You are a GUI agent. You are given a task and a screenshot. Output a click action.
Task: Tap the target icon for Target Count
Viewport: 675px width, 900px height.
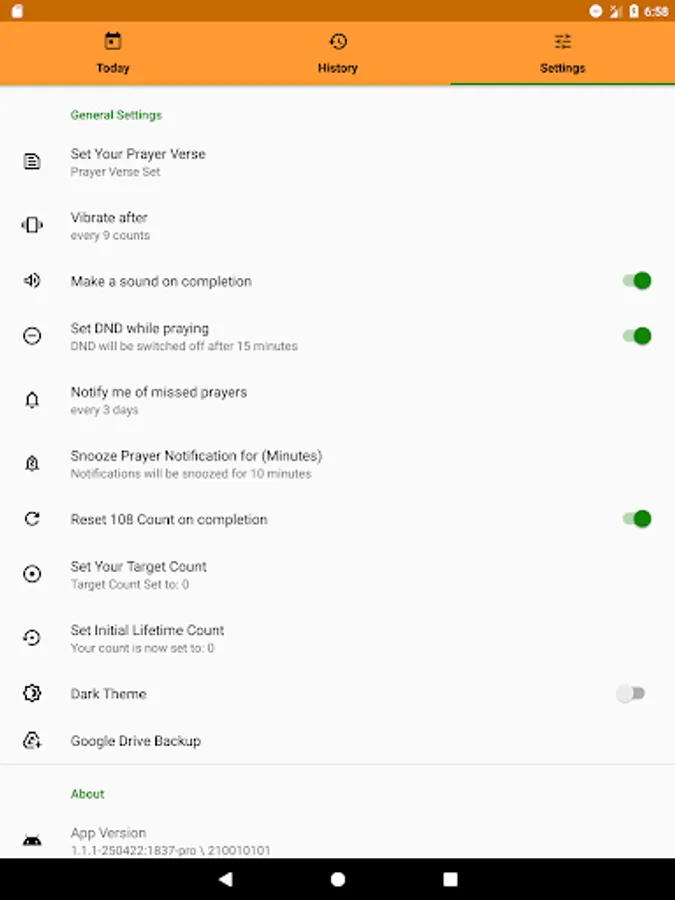(32, 574)
